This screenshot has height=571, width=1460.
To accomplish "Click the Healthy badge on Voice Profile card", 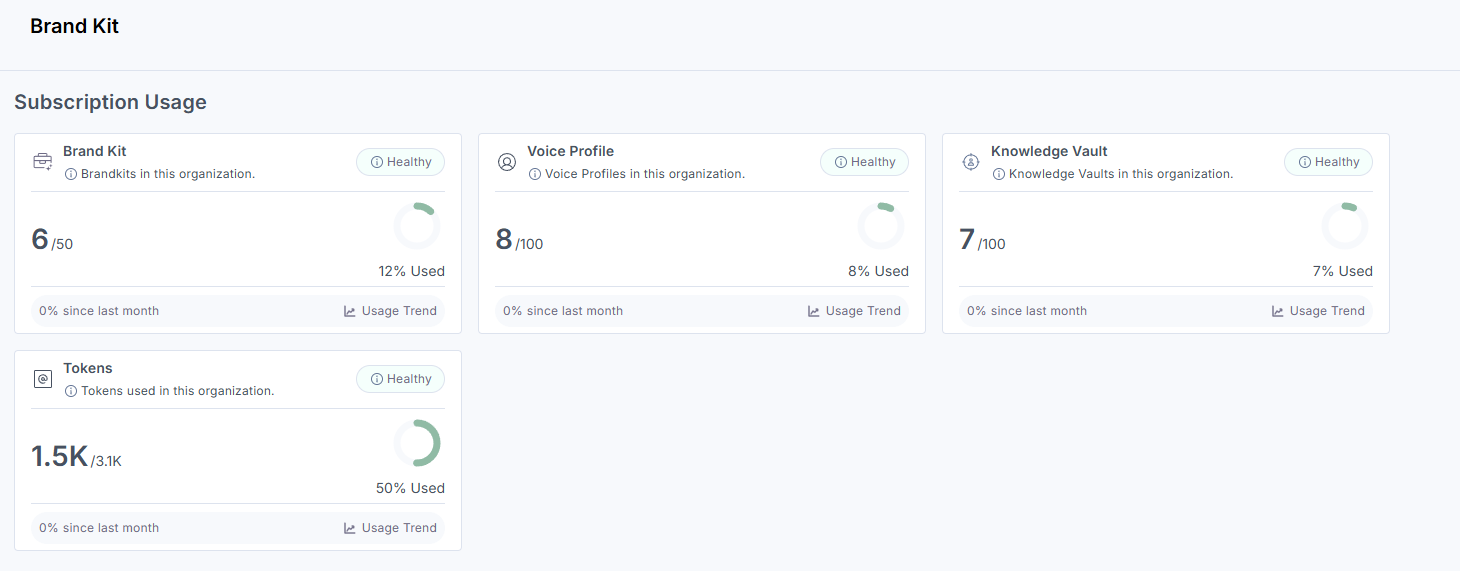I will (x=865, y=162).
